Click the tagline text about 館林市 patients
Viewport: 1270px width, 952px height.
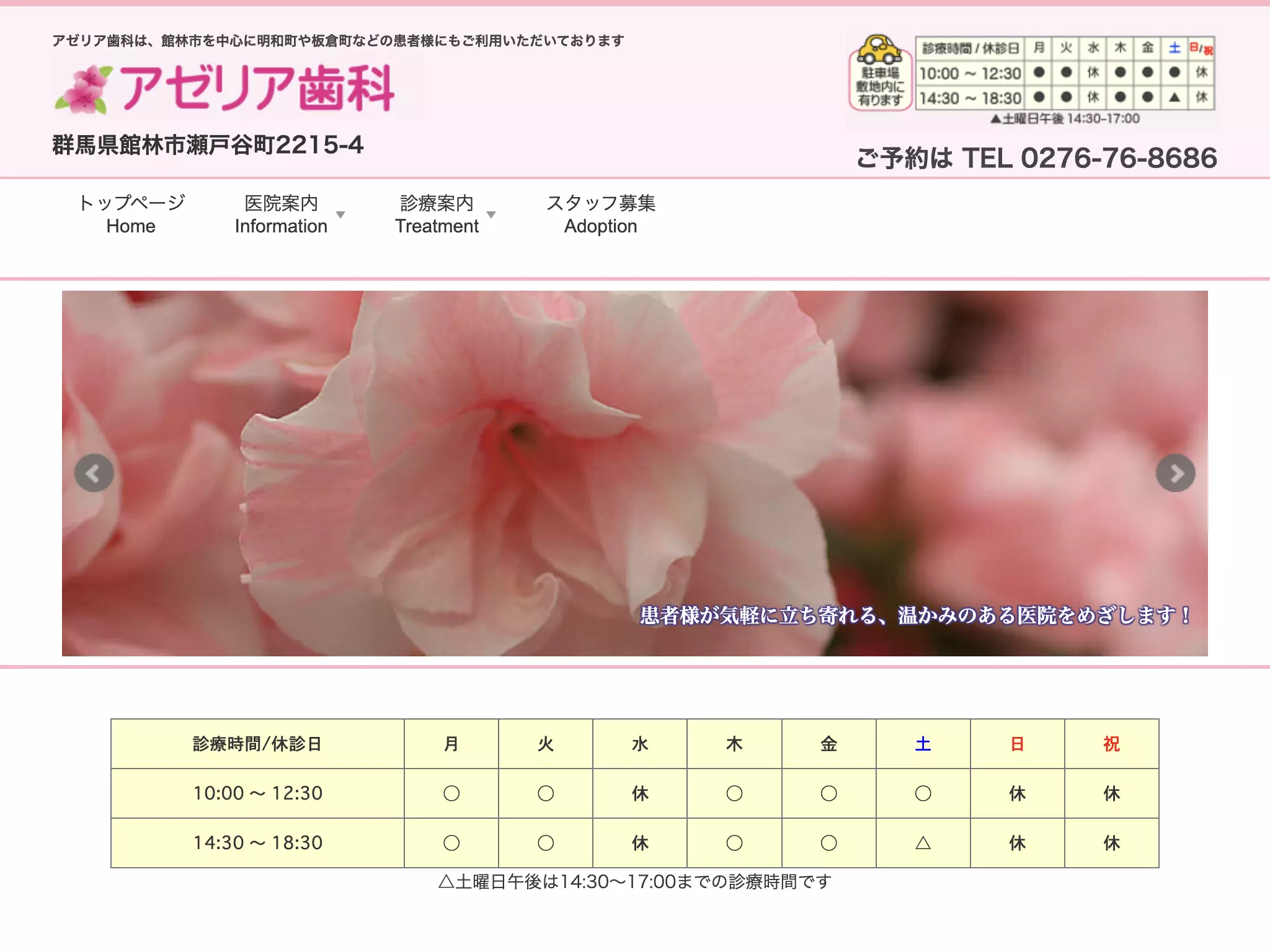pyautogui.click(x=338, y=41)
